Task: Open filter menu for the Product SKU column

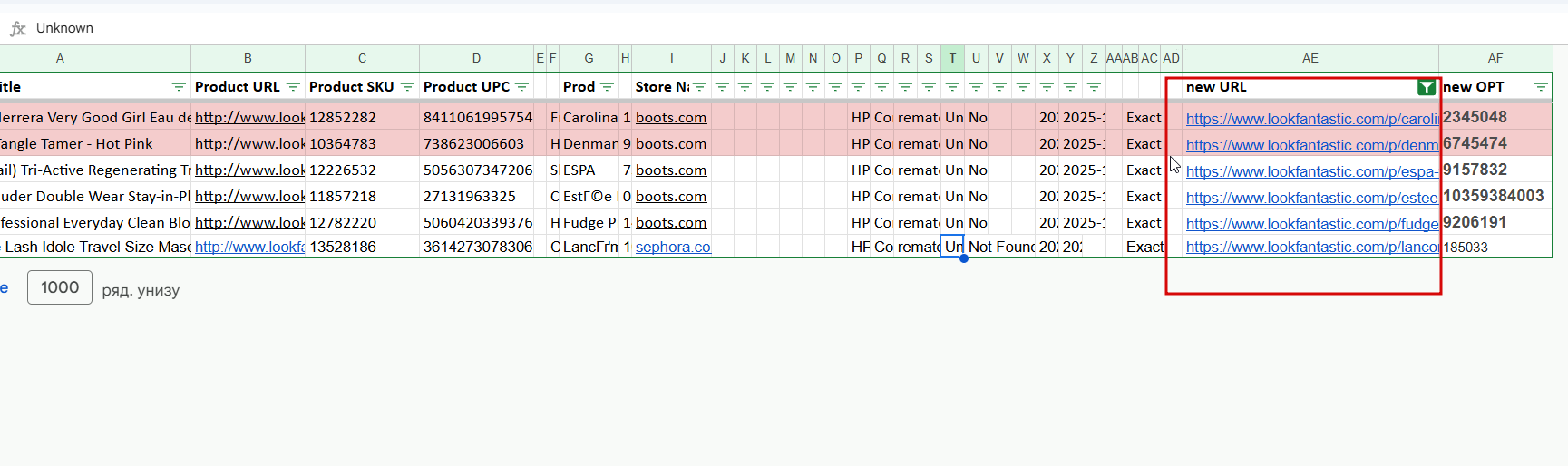Action: [x=407, y=87]
